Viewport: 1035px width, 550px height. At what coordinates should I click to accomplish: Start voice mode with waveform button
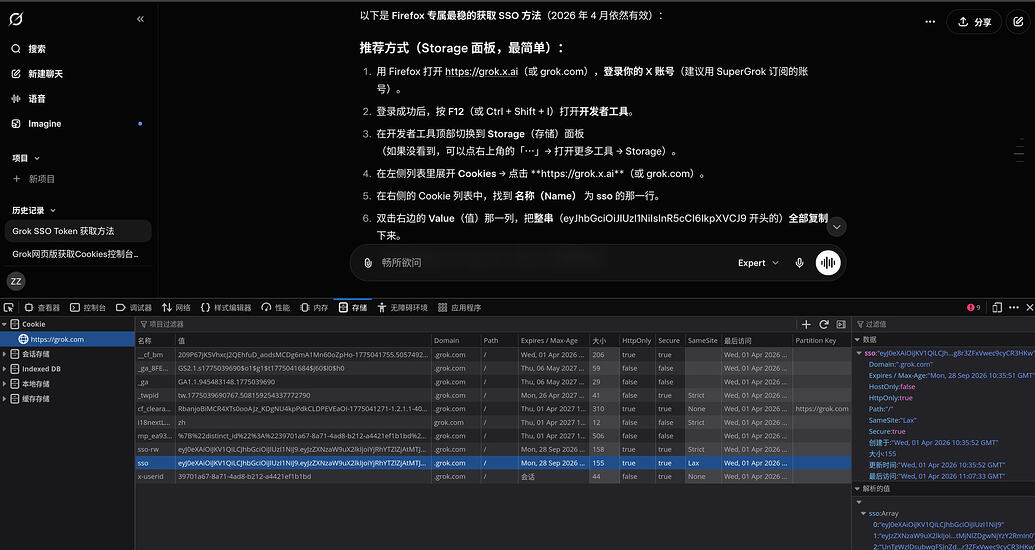tap(828, 263)
